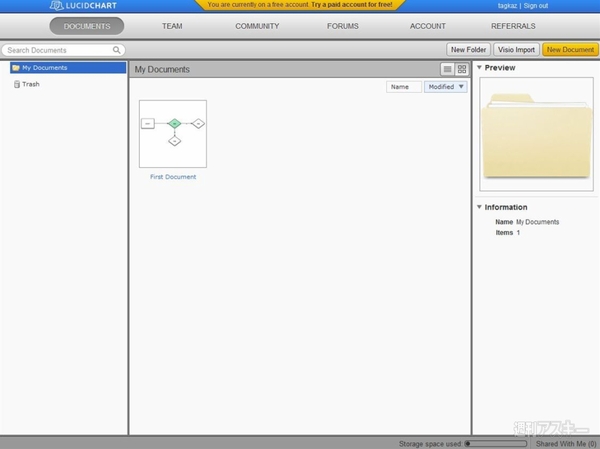Select Trash in the sidebar
The image size is (600, 449).
click(31, 84)
